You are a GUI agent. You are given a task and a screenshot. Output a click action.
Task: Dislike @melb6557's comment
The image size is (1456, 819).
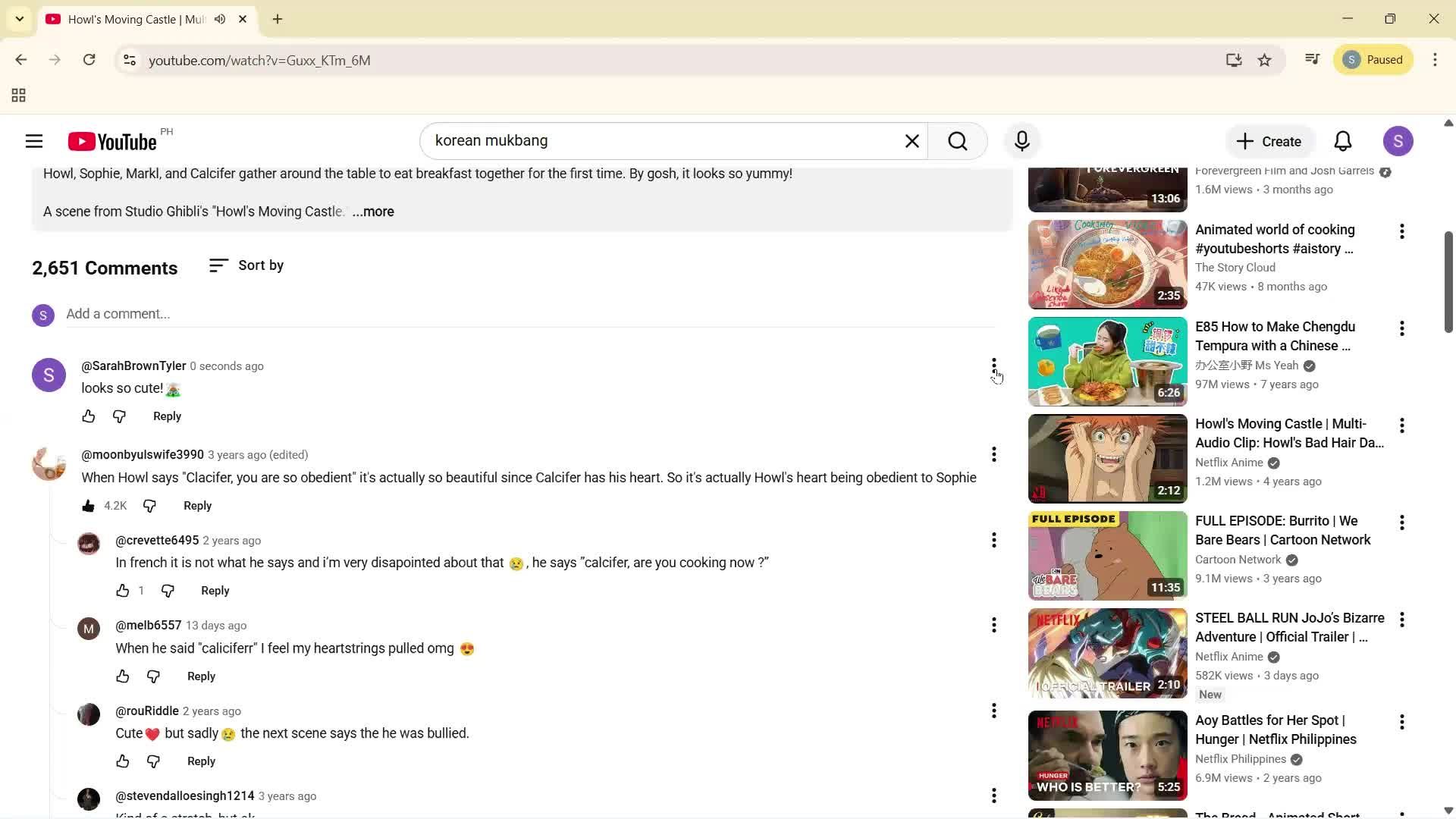pos(153,676)
